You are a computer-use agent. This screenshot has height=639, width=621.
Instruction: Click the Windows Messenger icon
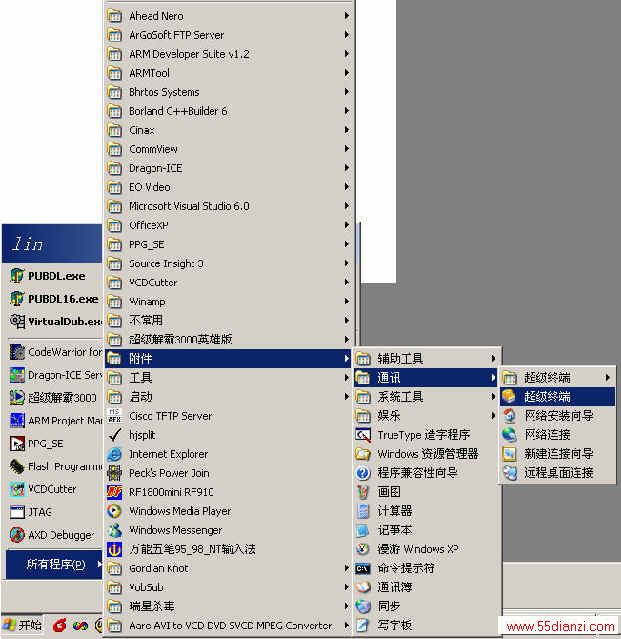(115, 530)
